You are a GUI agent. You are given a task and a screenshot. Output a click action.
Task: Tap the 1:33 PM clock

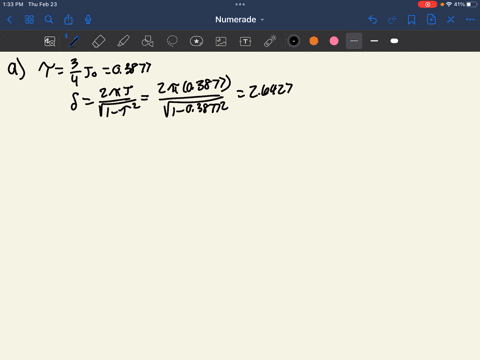[x=13, y=4]
